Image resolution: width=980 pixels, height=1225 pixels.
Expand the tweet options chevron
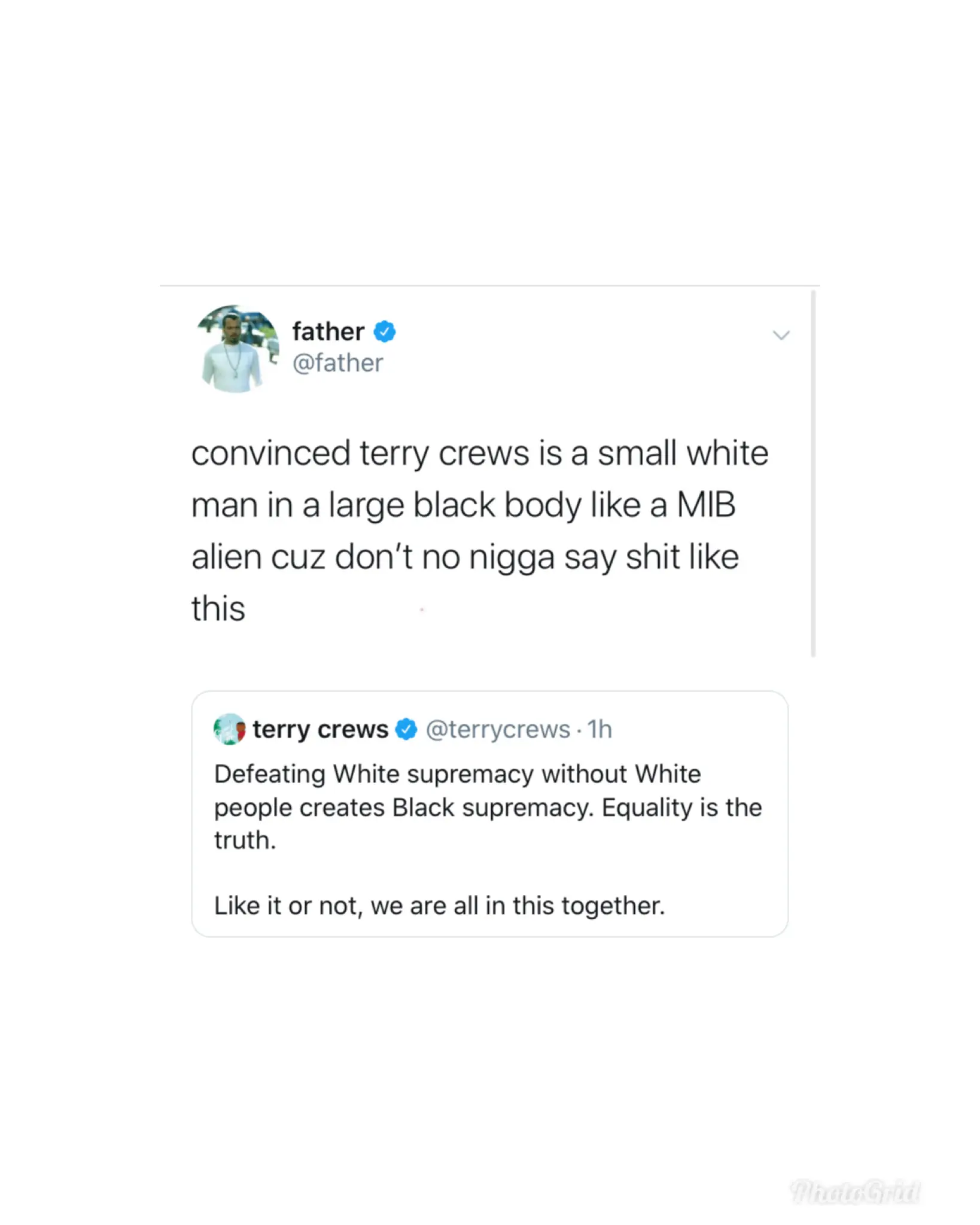781,335
